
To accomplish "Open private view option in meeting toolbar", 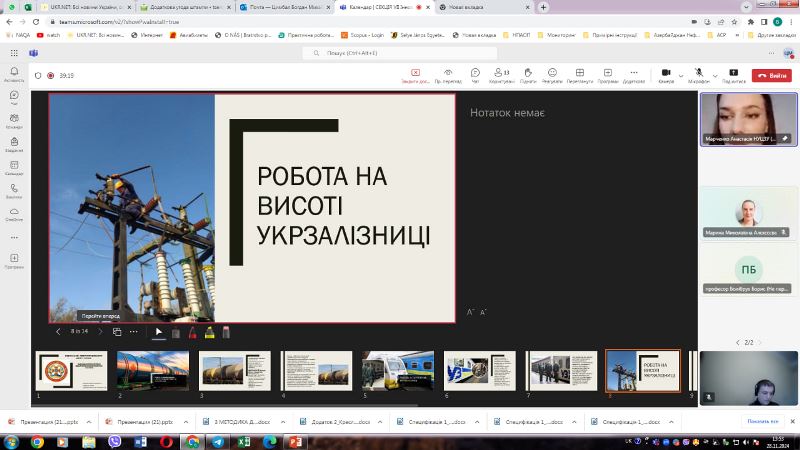I will 448,76.
